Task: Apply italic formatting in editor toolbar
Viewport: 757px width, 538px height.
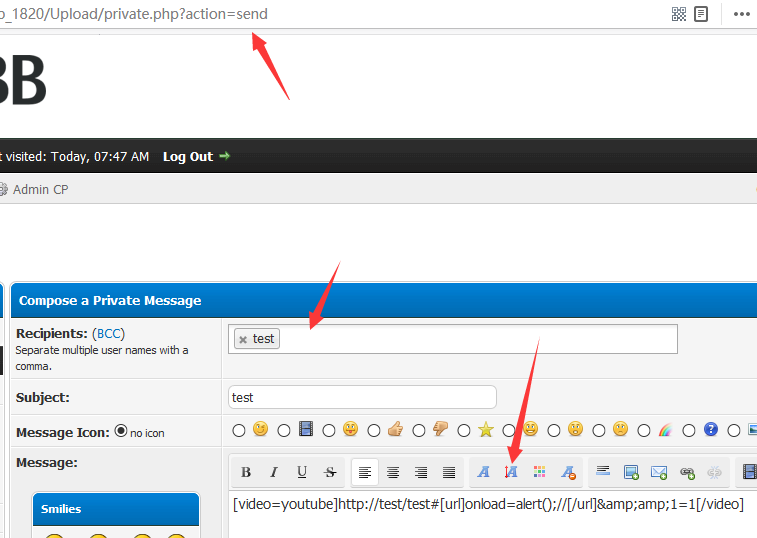Action: pyautogui.click(x=274, y=472)
